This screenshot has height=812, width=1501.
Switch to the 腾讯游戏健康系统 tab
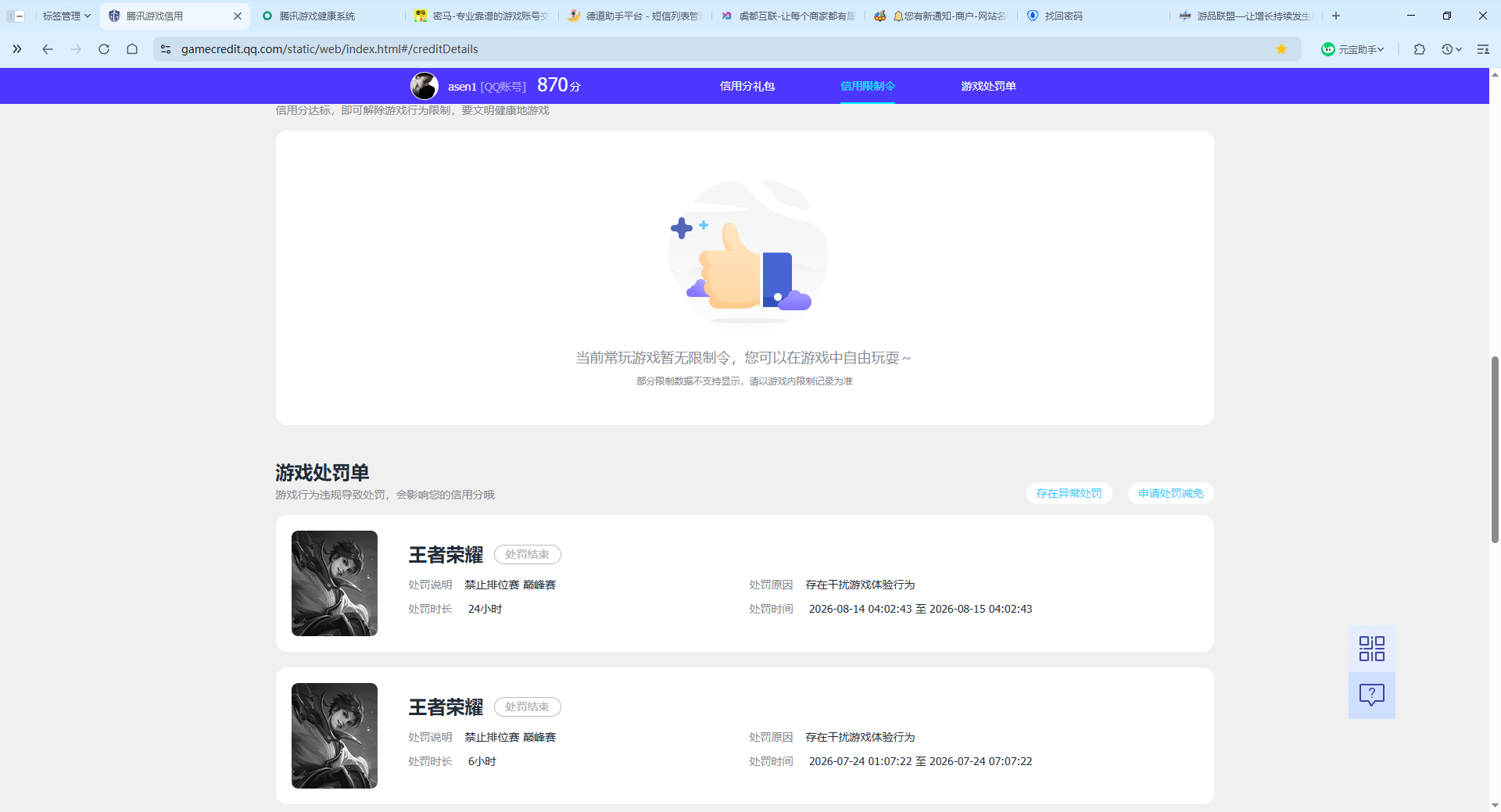[x=317, y=16]
